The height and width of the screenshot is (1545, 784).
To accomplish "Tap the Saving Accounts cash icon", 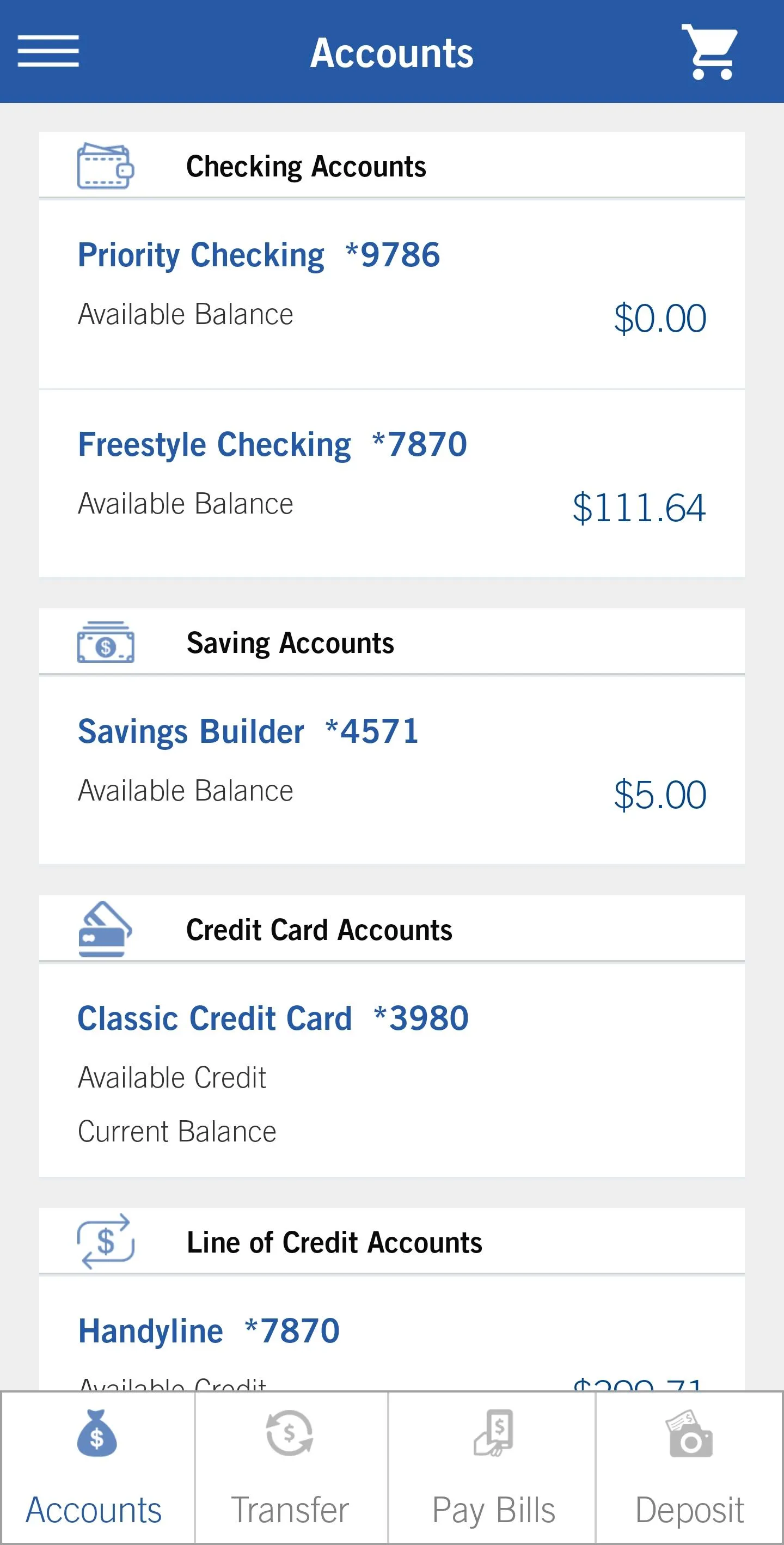I will [x=106, y=643].
